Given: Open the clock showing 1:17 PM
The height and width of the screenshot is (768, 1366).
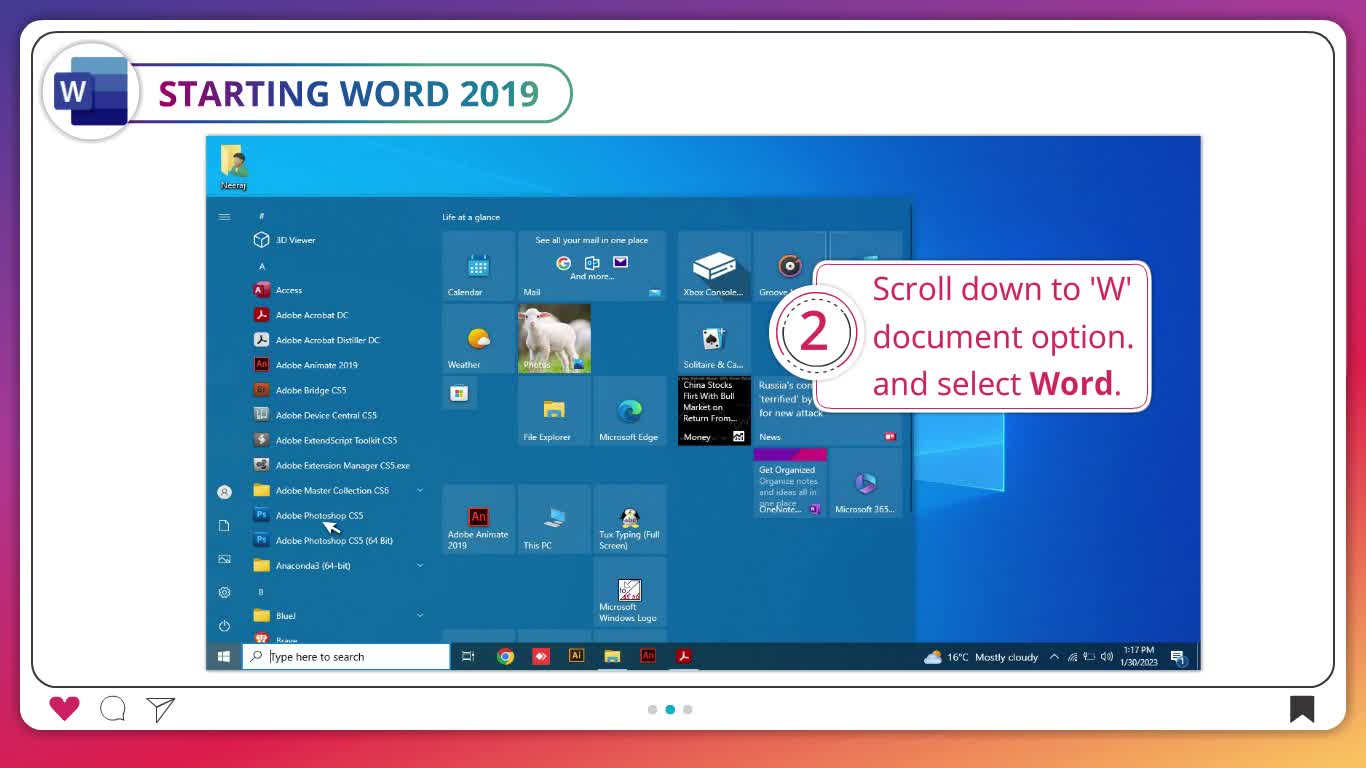Looking at the screenshot, I should coord(1138,656).
